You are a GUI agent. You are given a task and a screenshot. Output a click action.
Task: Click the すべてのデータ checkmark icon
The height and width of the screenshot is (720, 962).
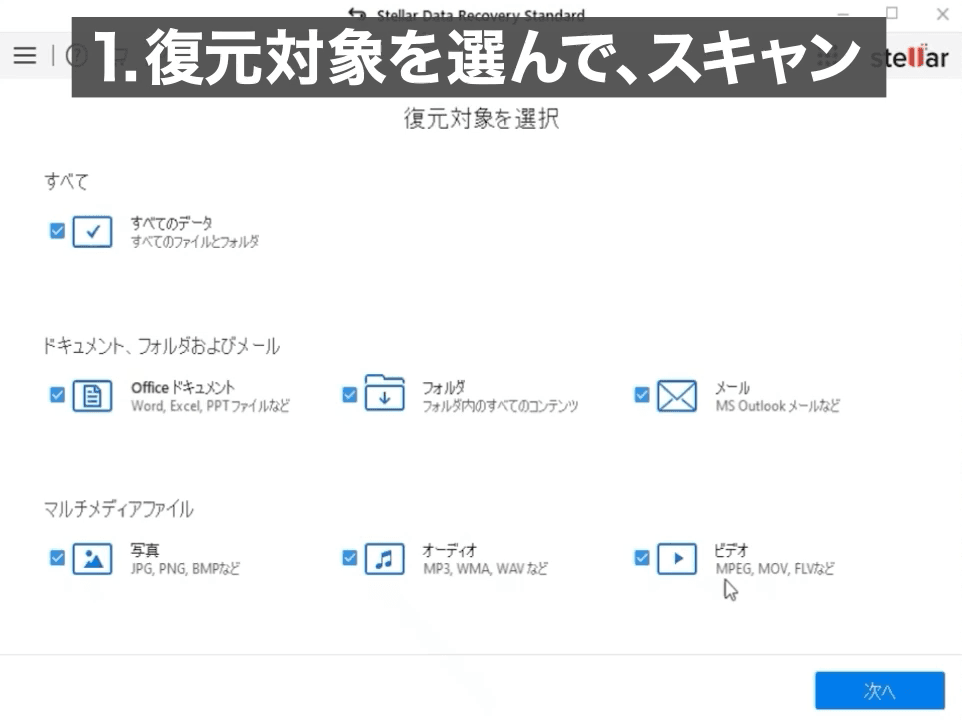[x=91, y=230]
